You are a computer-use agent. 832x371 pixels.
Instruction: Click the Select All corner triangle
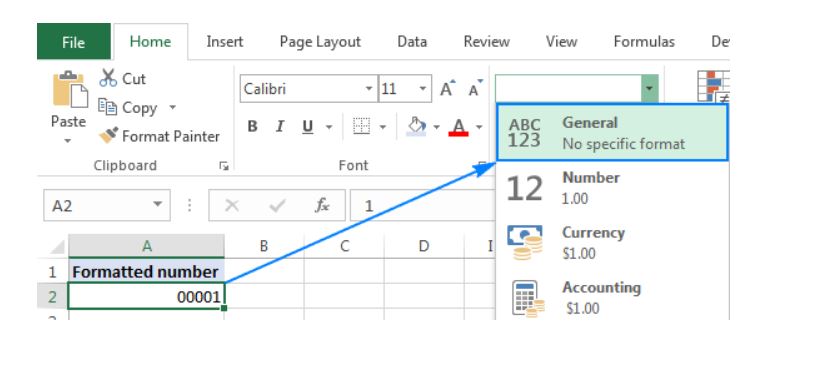(57, 247)
